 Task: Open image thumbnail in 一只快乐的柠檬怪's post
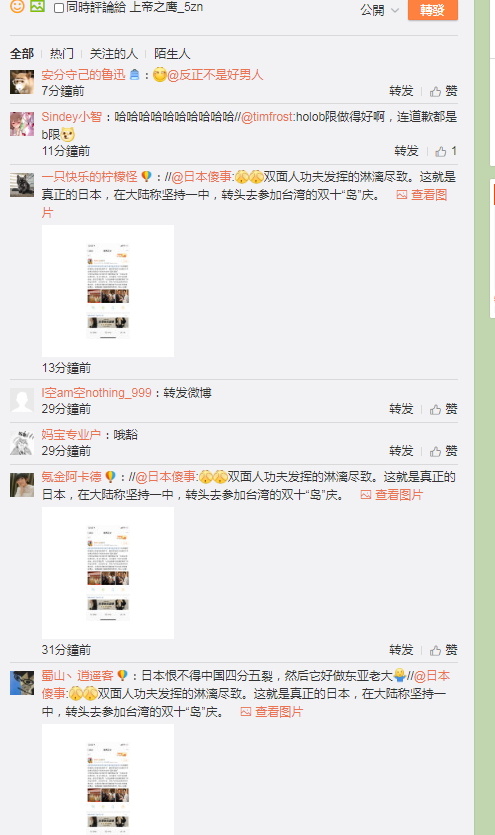(108, 291)
